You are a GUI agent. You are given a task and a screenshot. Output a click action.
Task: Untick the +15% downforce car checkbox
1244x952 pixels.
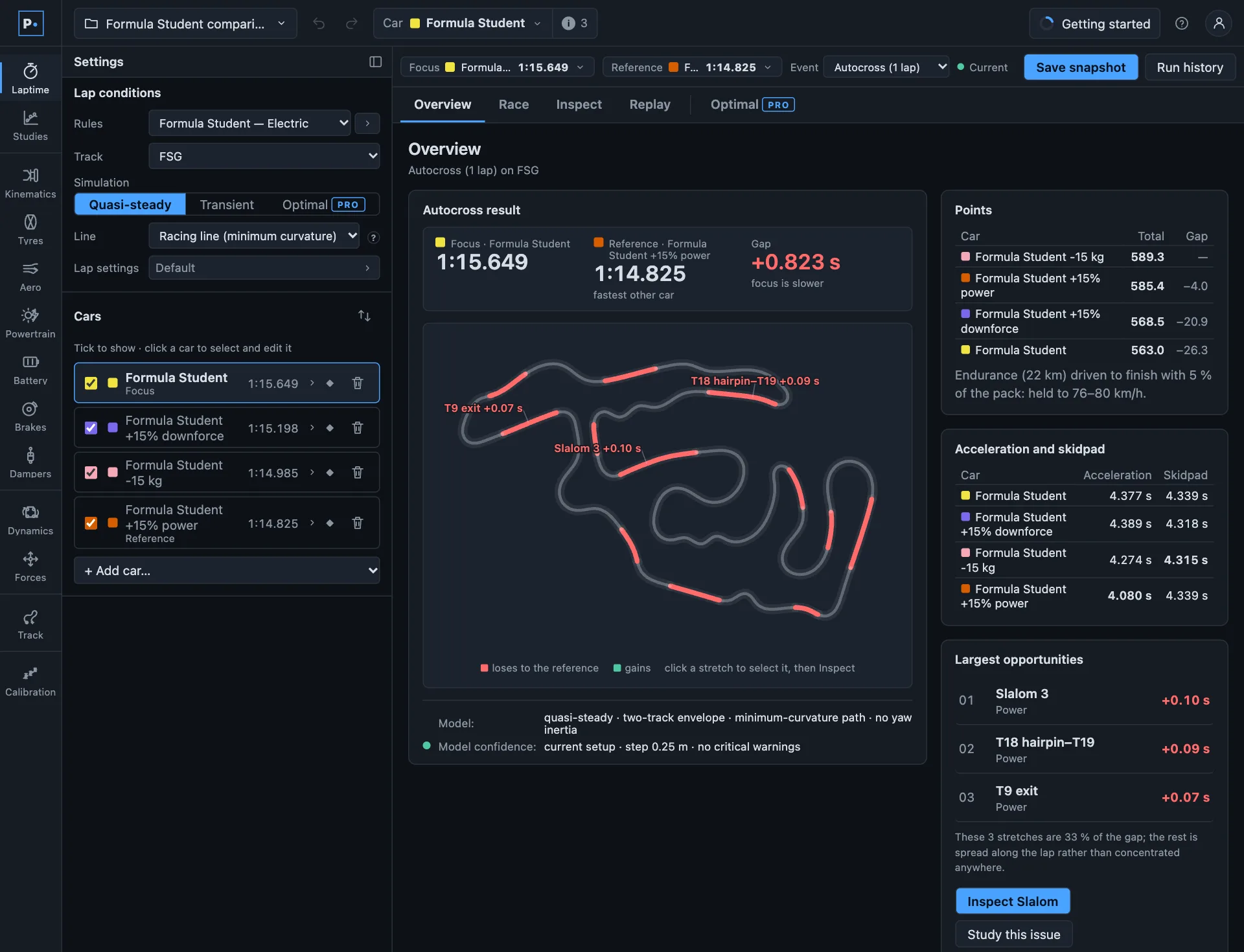coord(91,427)
